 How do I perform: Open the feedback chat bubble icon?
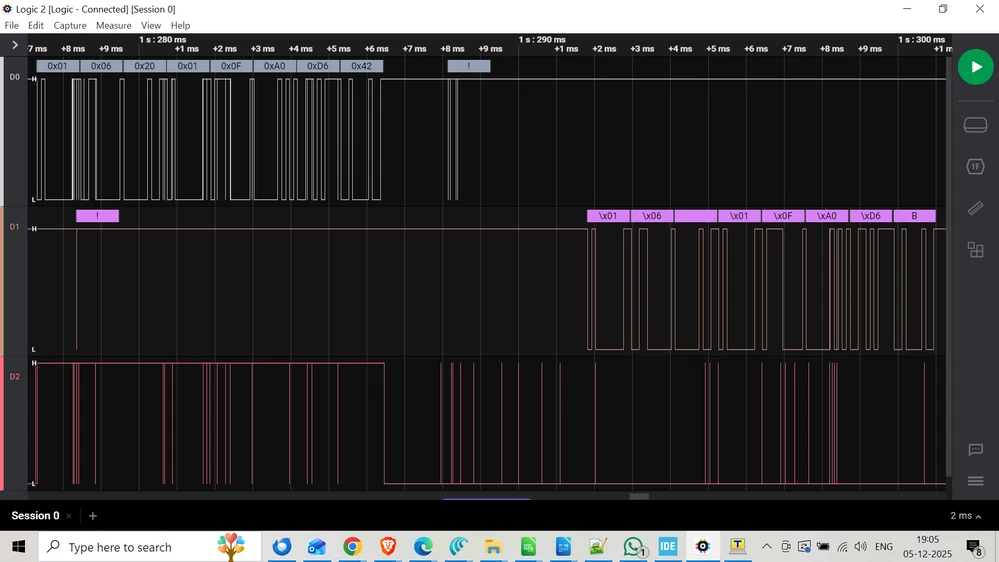[x=975, y=450]
